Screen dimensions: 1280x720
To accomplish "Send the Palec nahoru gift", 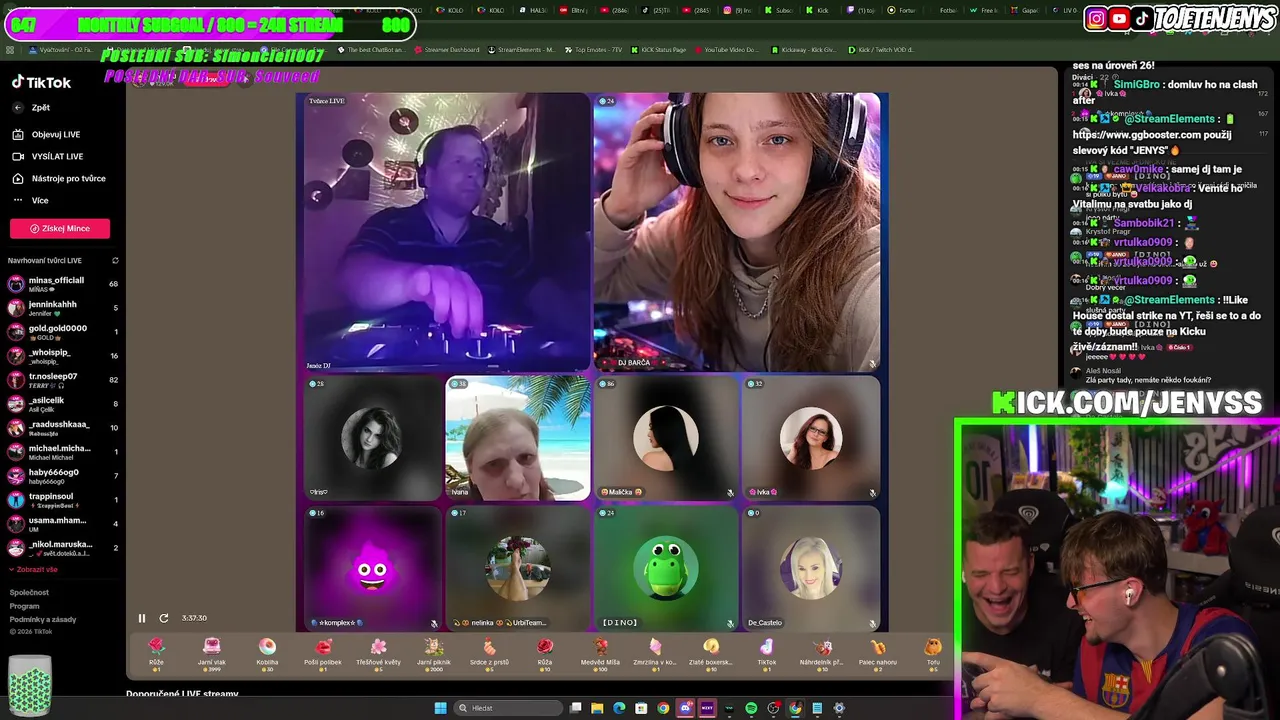I will pyautogui.click(x=878, y=654).
